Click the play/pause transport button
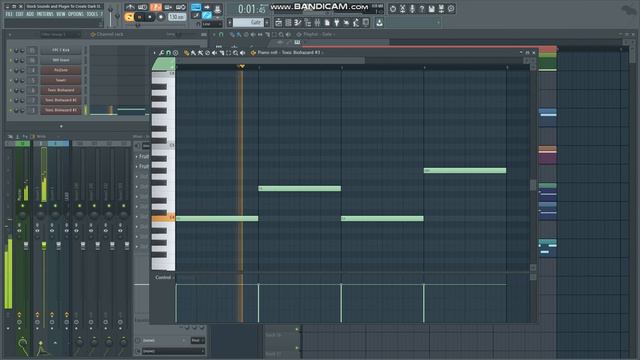Image resolution: width=640 pixels, height=360 pixels. pos(140,17)
